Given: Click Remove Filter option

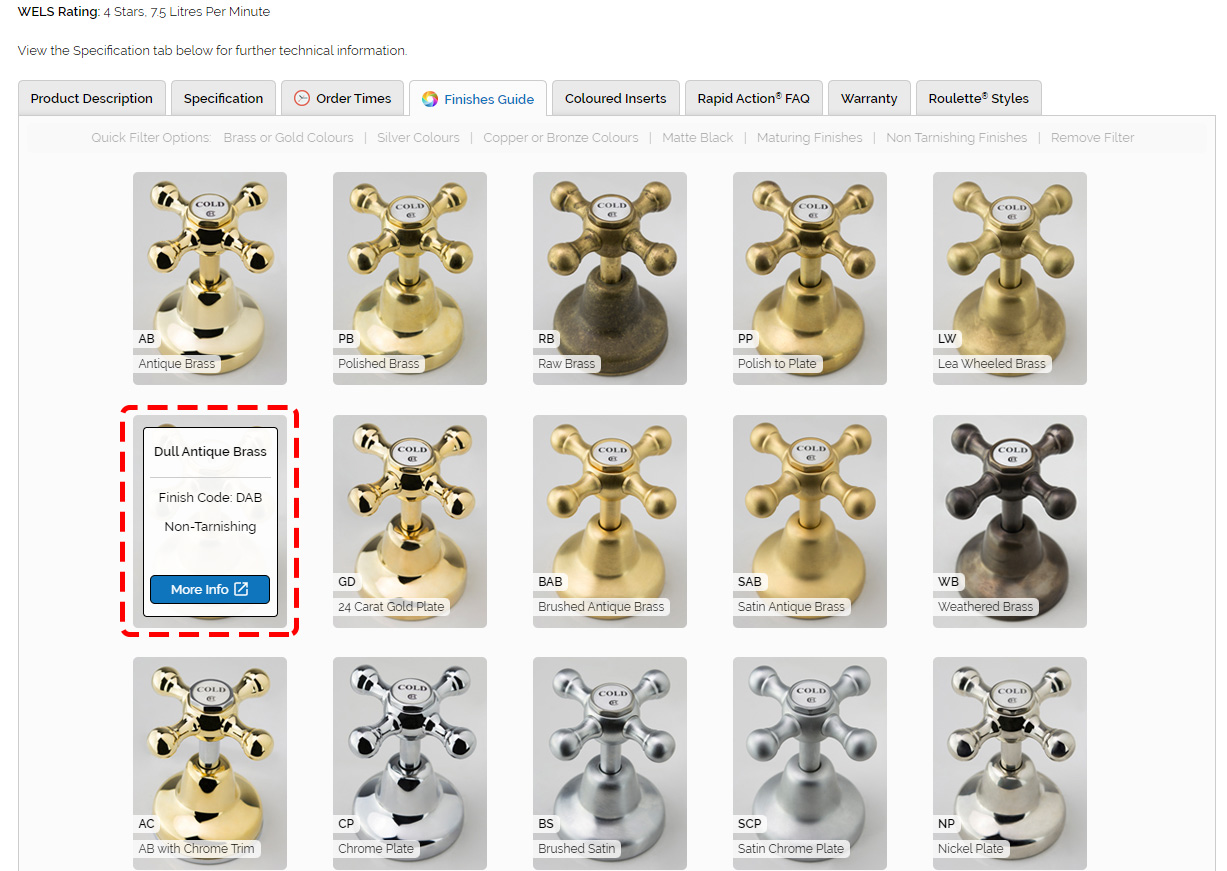Looking at the screenshot, I should [x=1092, y=138].
